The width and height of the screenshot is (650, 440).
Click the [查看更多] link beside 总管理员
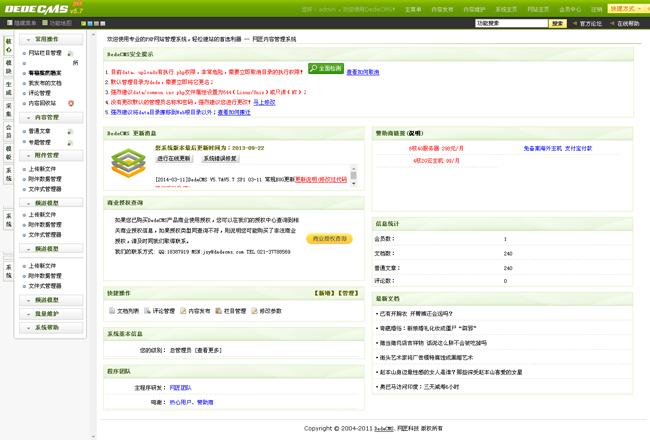[209, 350]
